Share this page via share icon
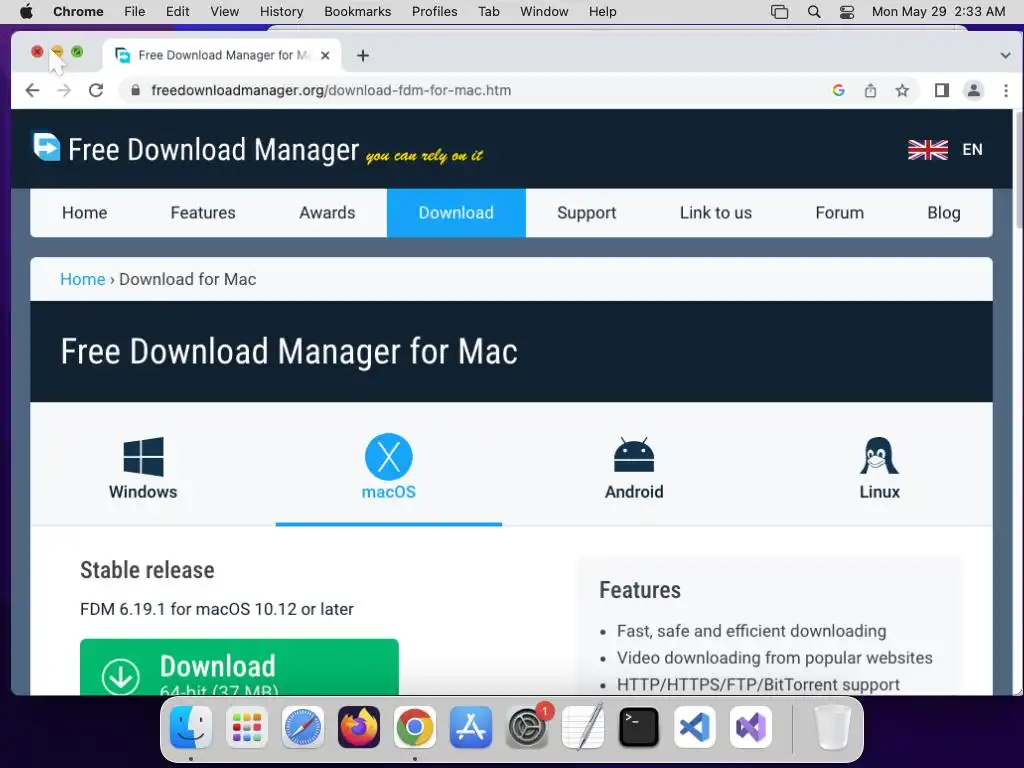Screen dimensions: 1024x768 point(871,91)
